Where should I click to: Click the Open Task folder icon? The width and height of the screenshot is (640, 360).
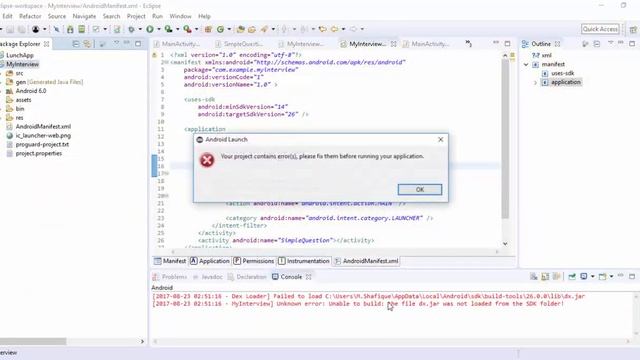pos(252,29)
